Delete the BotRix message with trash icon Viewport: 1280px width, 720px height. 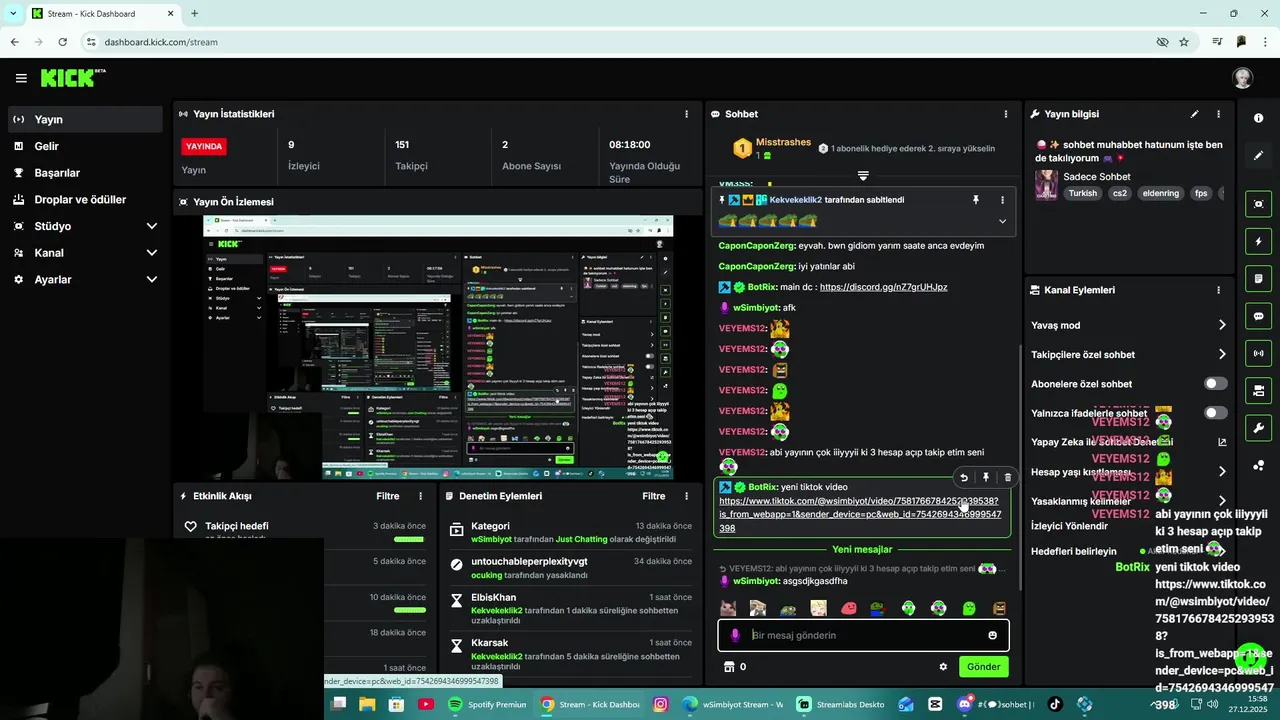[x=1007, y=478]
